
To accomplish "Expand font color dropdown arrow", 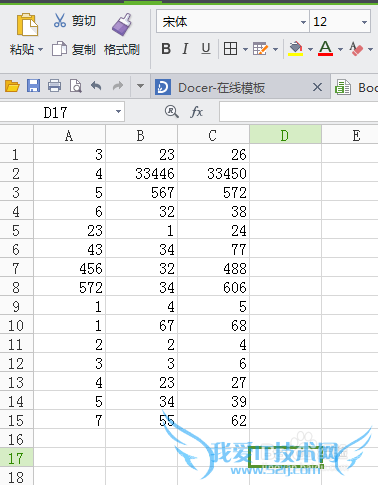I will pos(340,49).
